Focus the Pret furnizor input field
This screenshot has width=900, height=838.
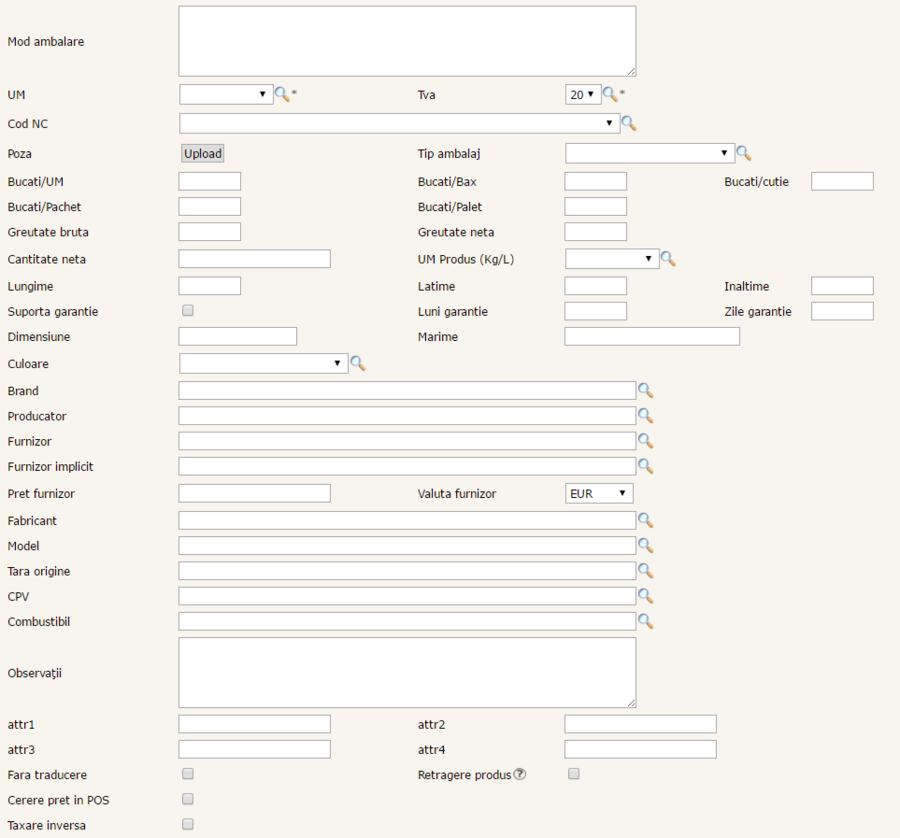coord(254,493)
